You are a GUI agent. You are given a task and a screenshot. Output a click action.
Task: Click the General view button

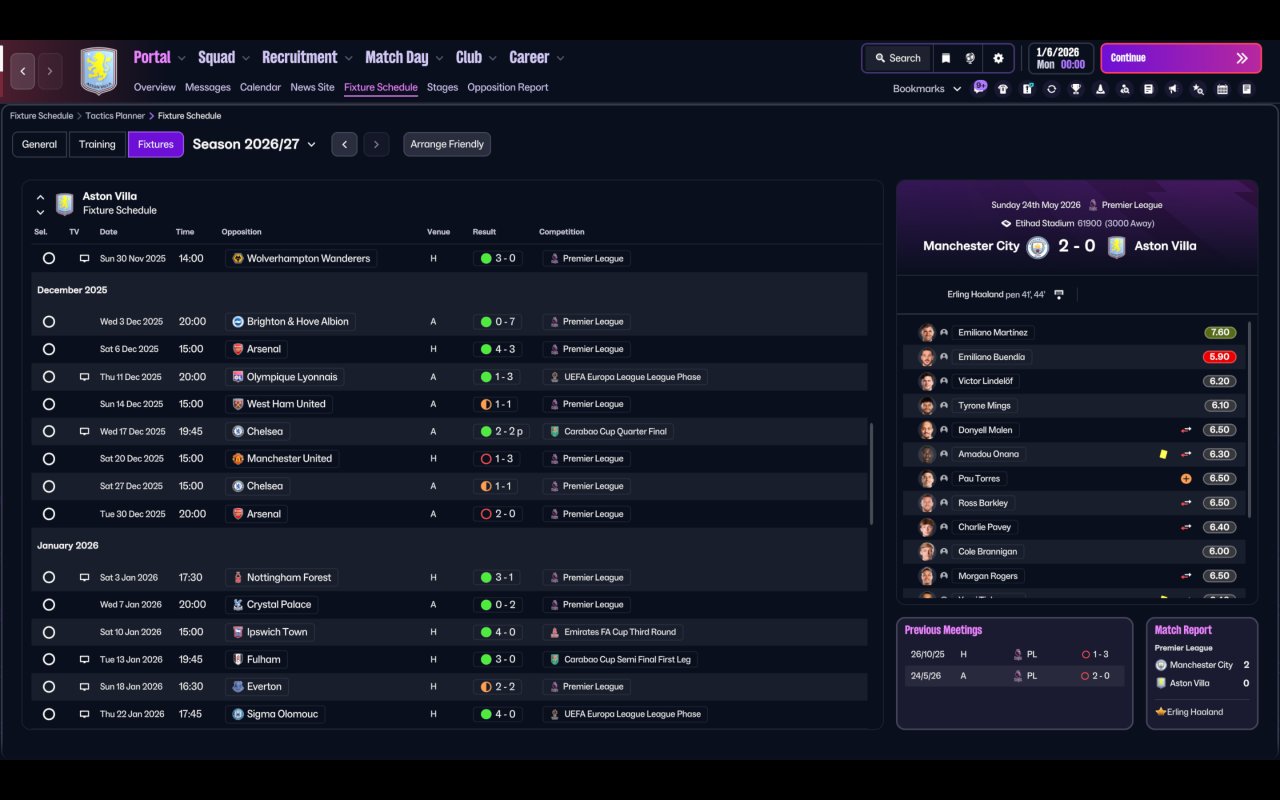pos(39,144)
